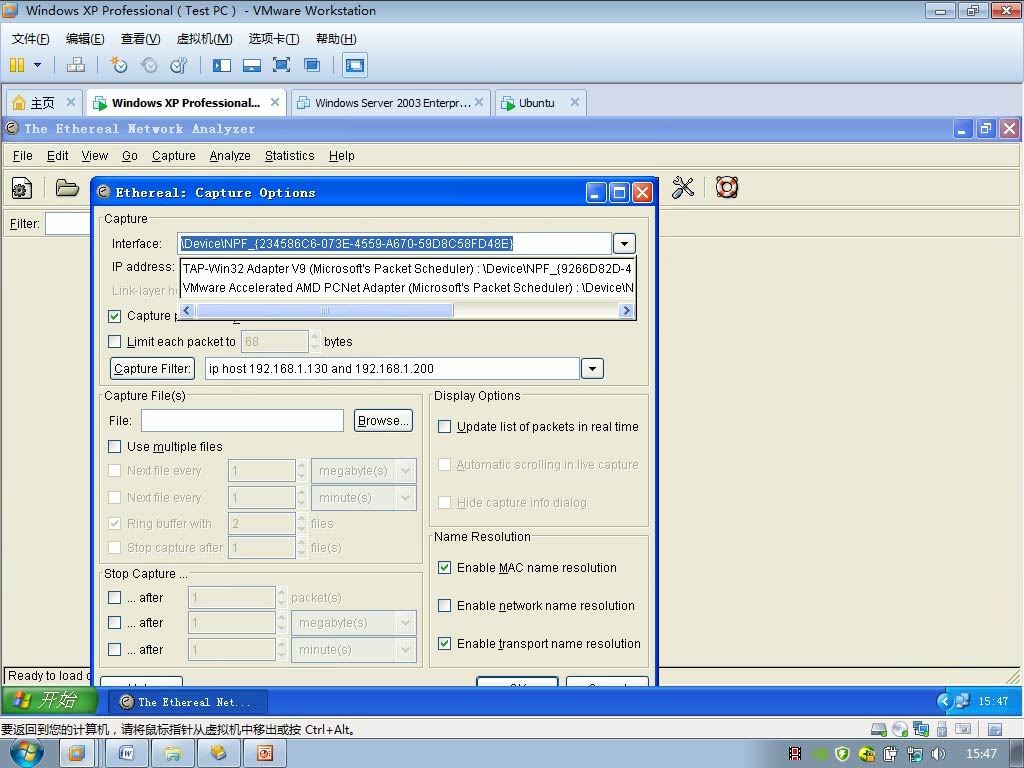The width and height of the screenshot is (1024, 768).
Task: Open Ethereal File menu
Action: [22, 155]
